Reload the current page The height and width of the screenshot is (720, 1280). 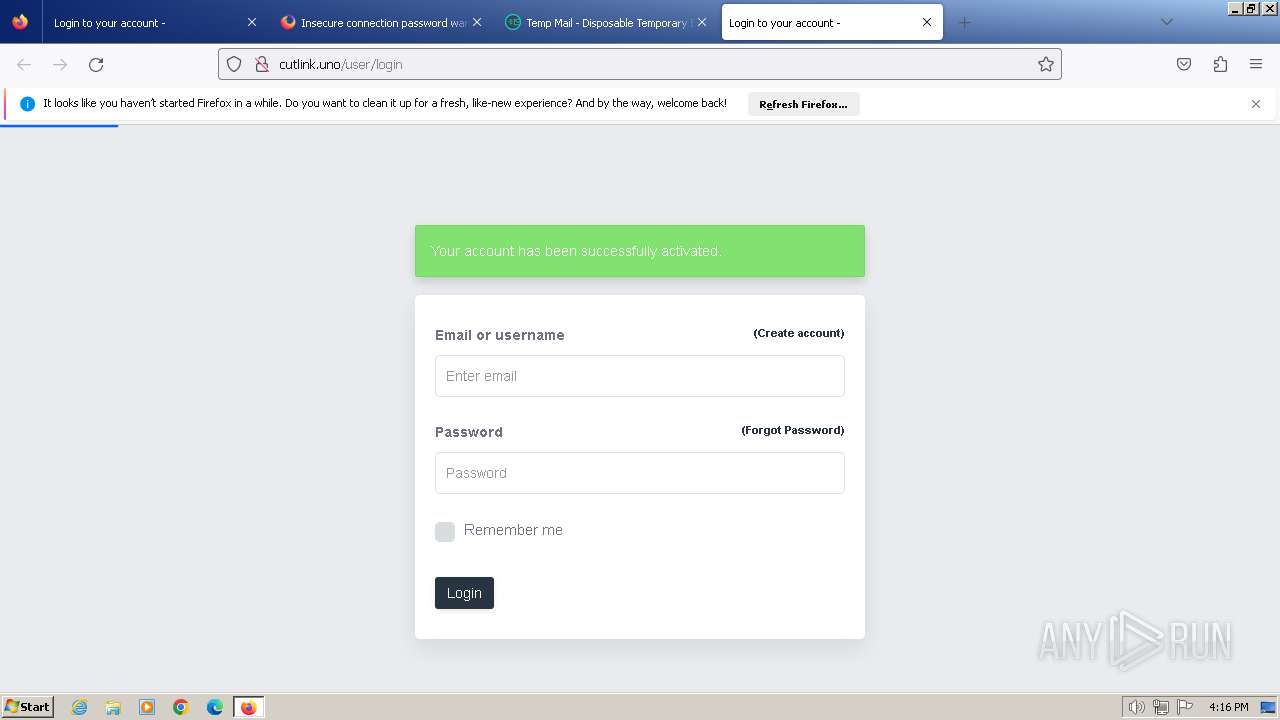point(96,65)
